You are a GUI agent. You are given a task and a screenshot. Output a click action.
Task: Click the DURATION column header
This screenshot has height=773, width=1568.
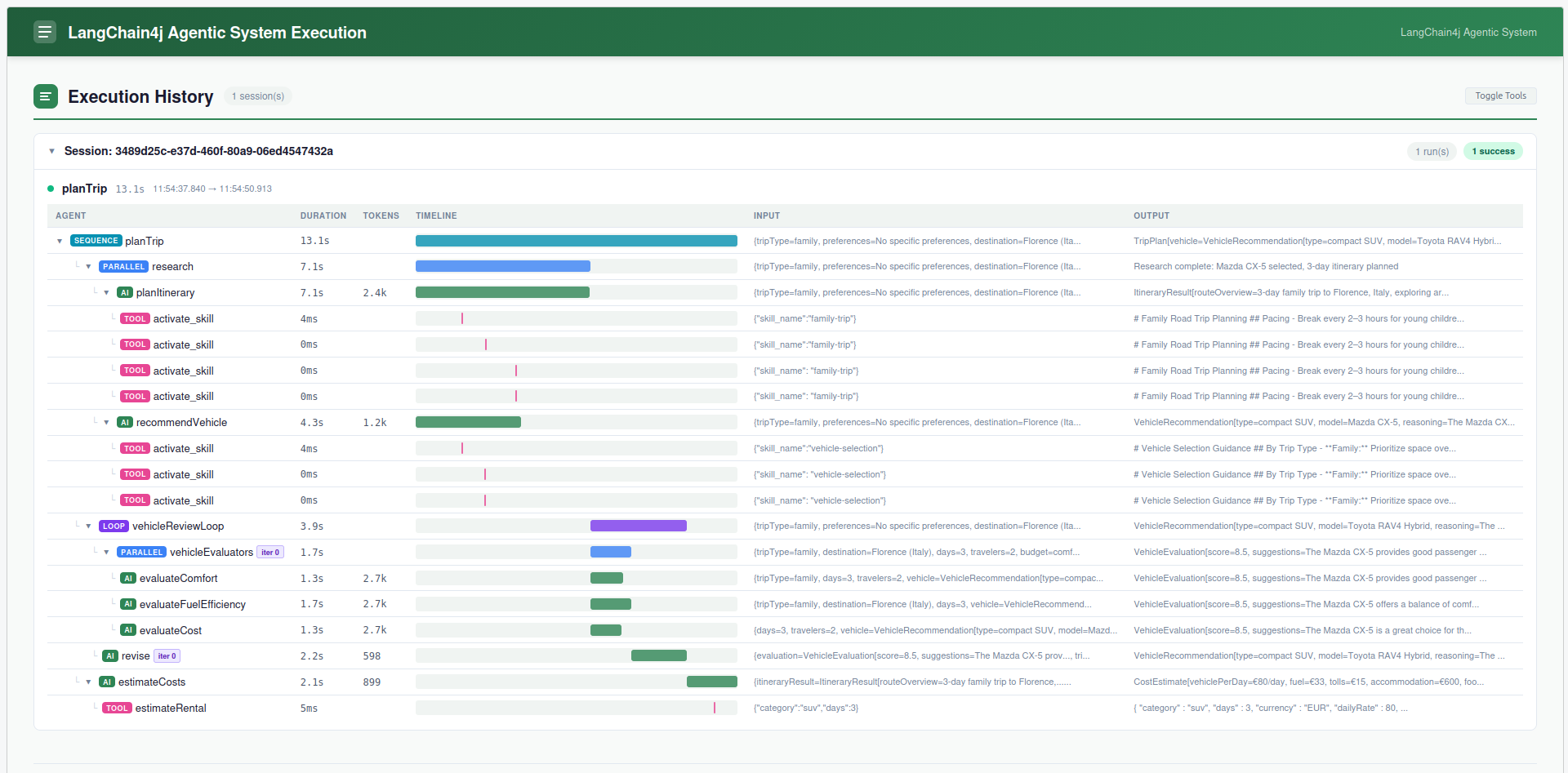[323, 215]
